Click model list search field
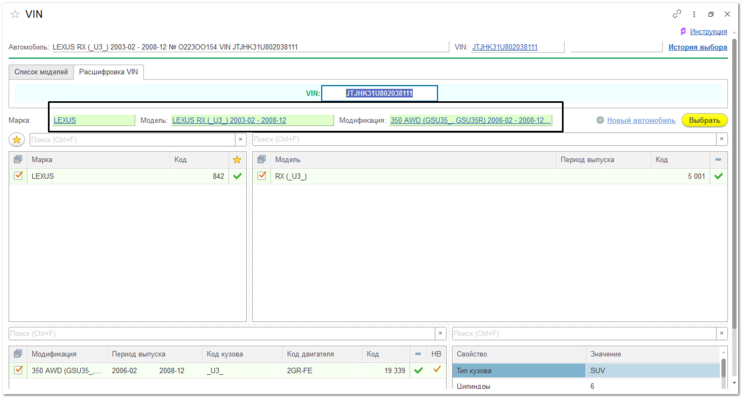 tap(484, 139)
